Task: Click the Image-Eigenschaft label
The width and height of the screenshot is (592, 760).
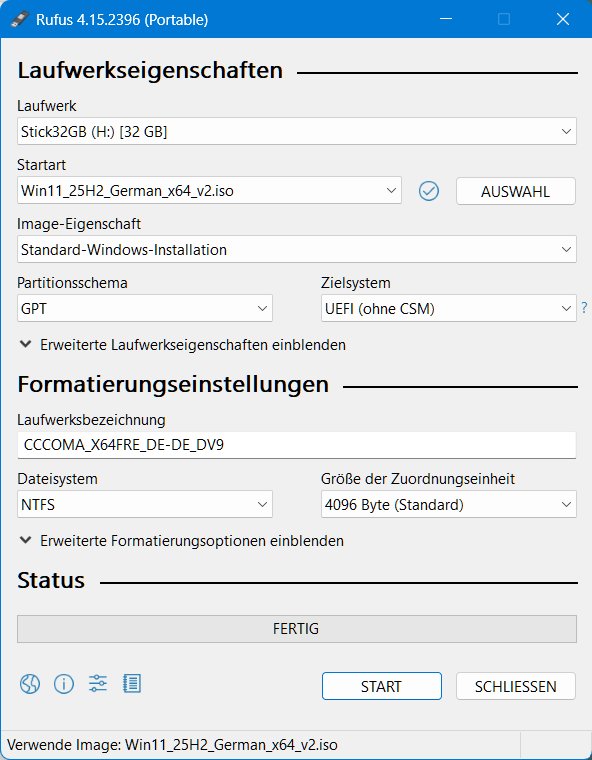Action: click(x=79, y=224)
